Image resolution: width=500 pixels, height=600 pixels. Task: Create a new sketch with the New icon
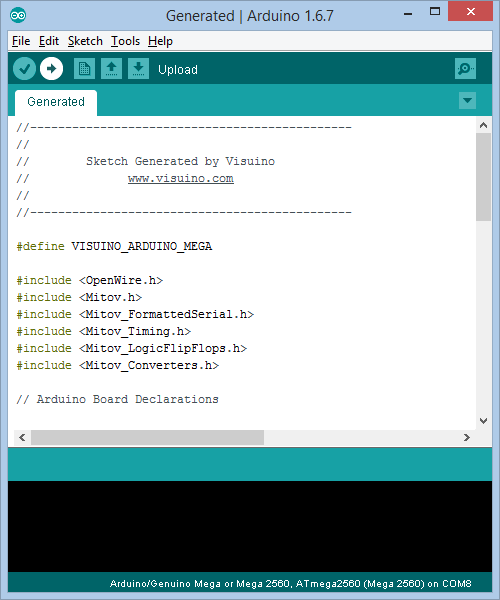coord(85,69)
